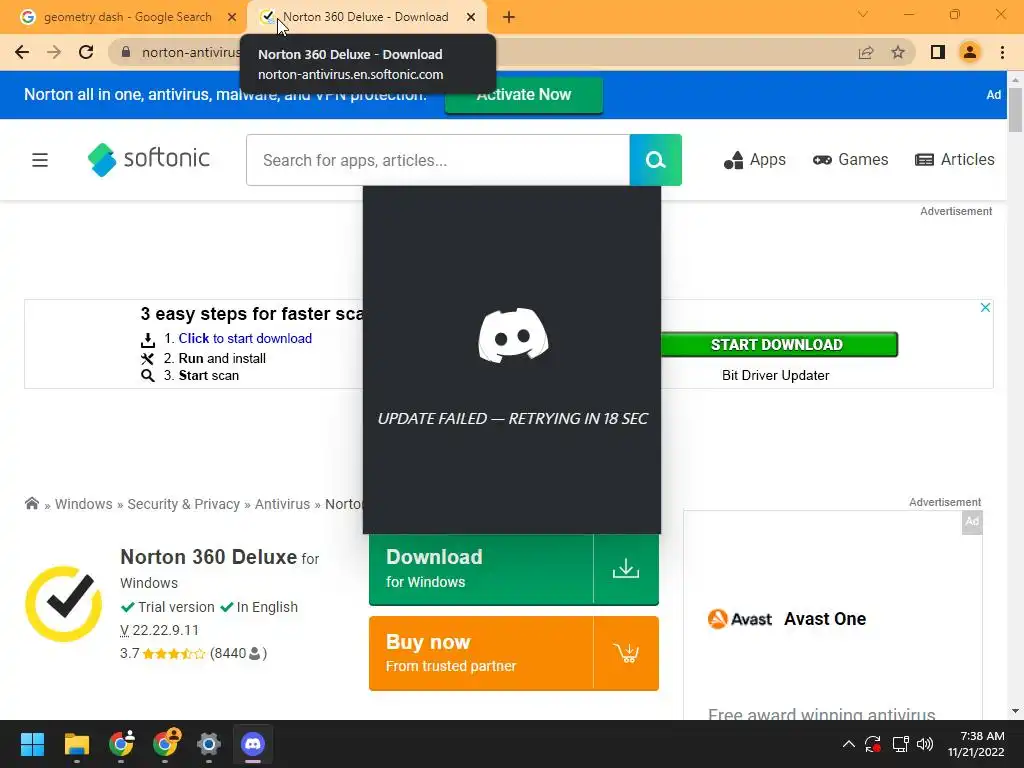
Task: Close the Bit Driver Updater ad
Action: point(985,307)
